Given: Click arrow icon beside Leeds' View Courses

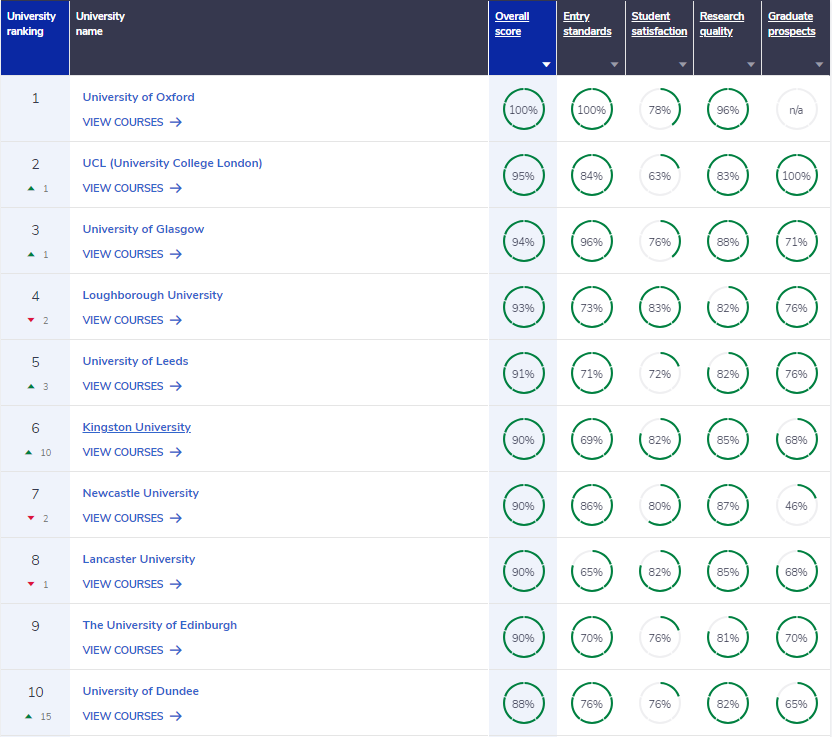Looking at the screenshot, I should coord(176,386).
